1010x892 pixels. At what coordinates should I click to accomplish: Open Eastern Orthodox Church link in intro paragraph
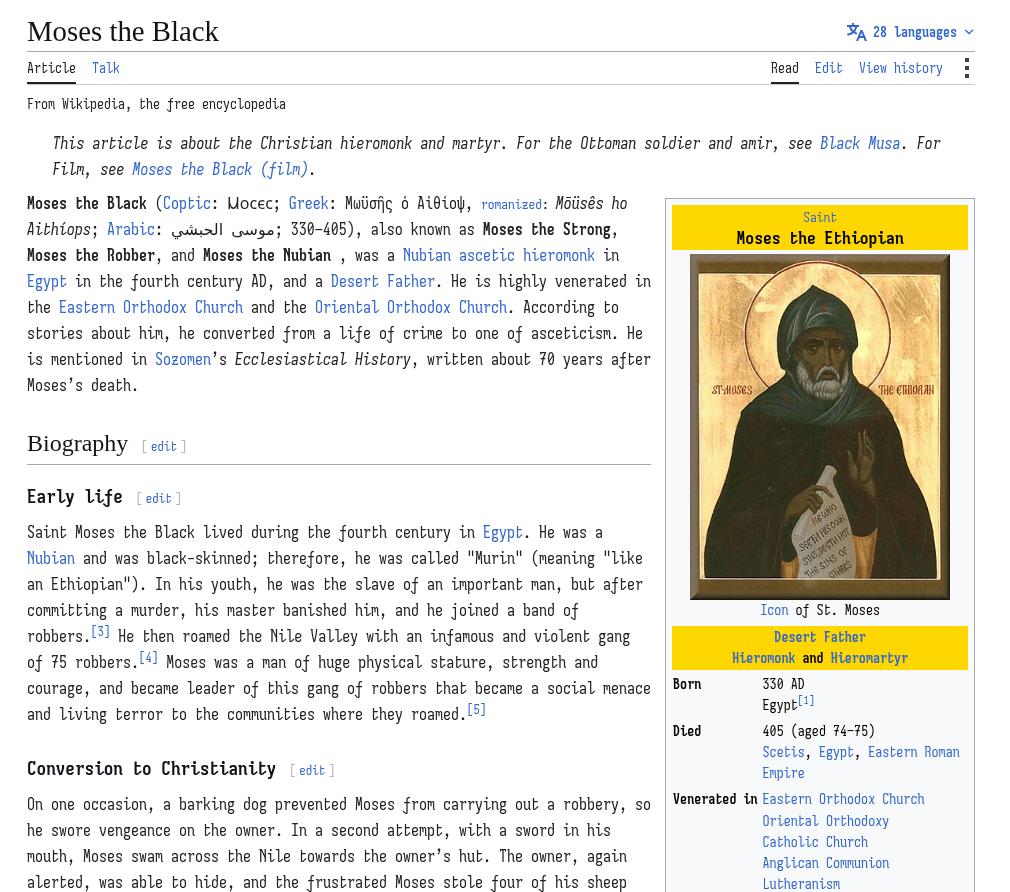pyautogui.click(x=151, y=307)
